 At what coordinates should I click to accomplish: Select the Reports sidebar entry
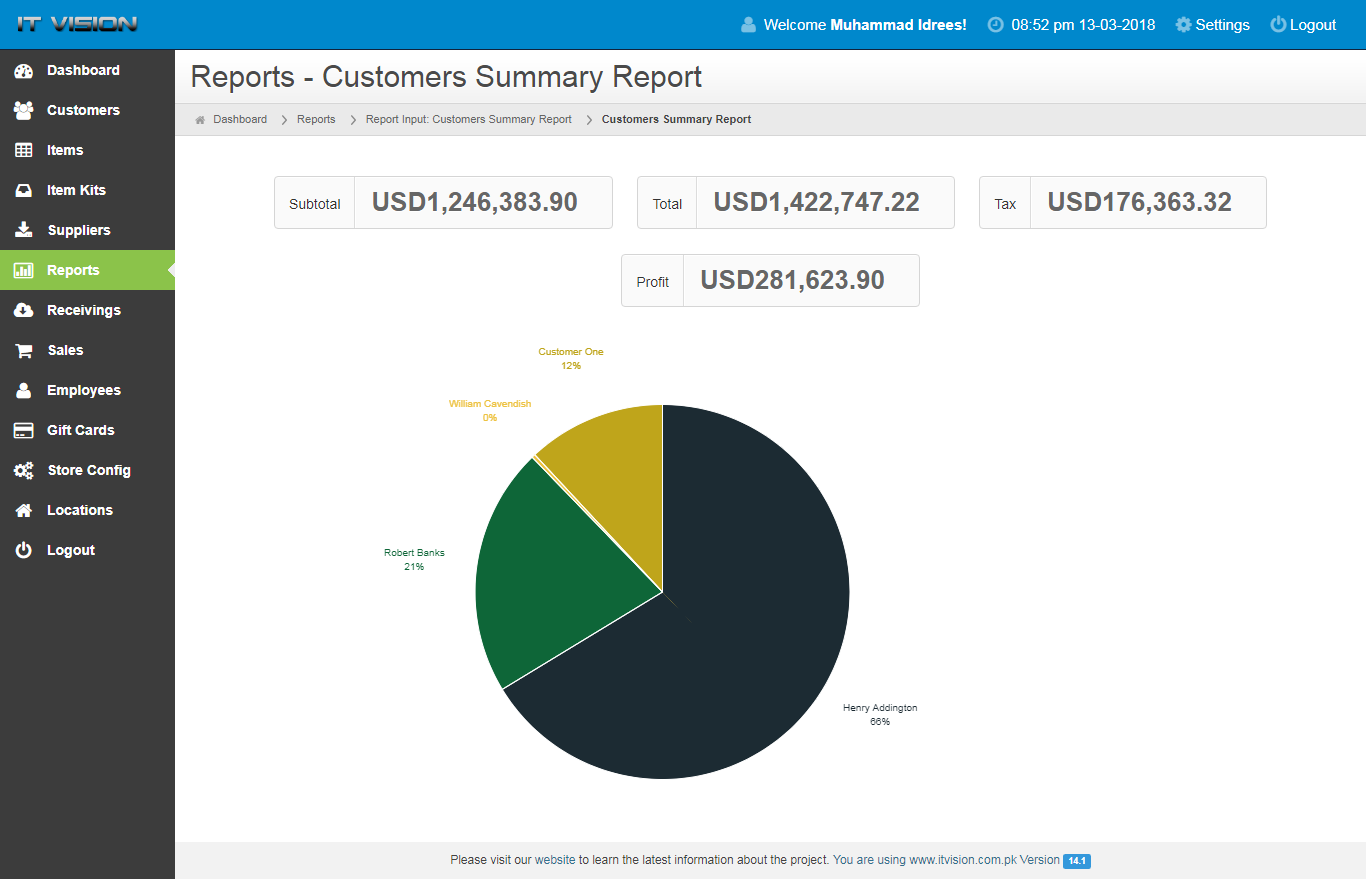coord(73,270)
